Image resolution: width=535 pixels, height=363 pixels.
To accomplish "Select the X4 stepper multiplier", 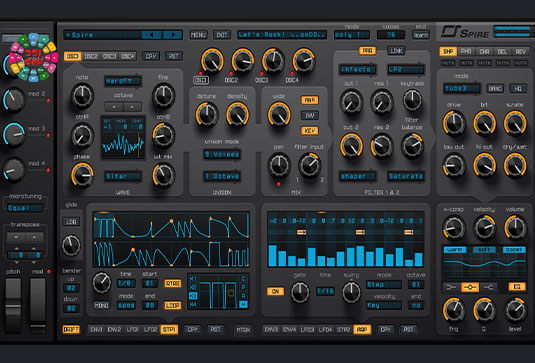I will click(193, 304).
